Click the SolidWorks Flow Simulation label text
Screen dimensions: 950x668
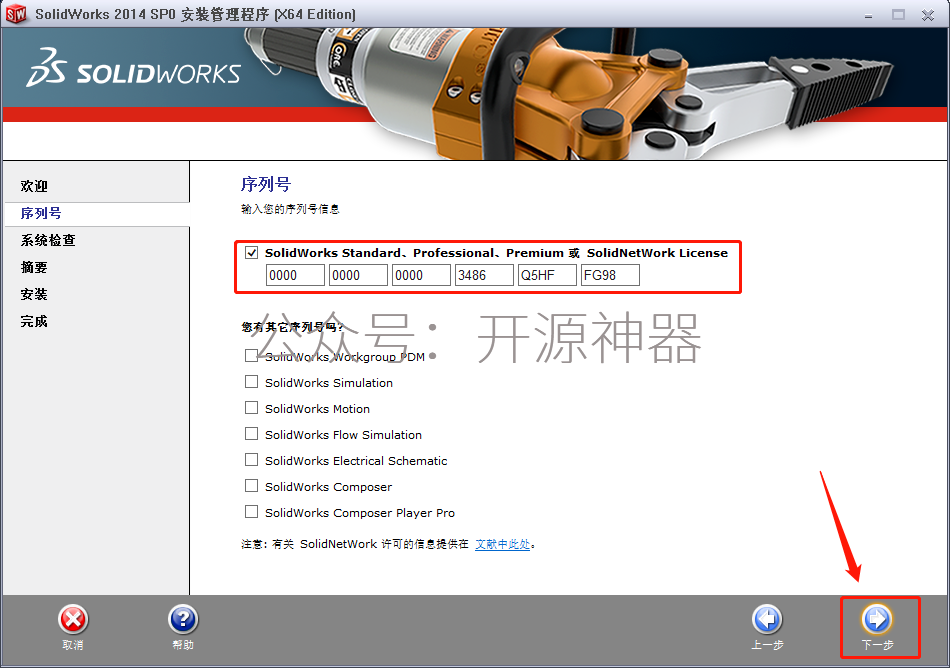(343, 435)
